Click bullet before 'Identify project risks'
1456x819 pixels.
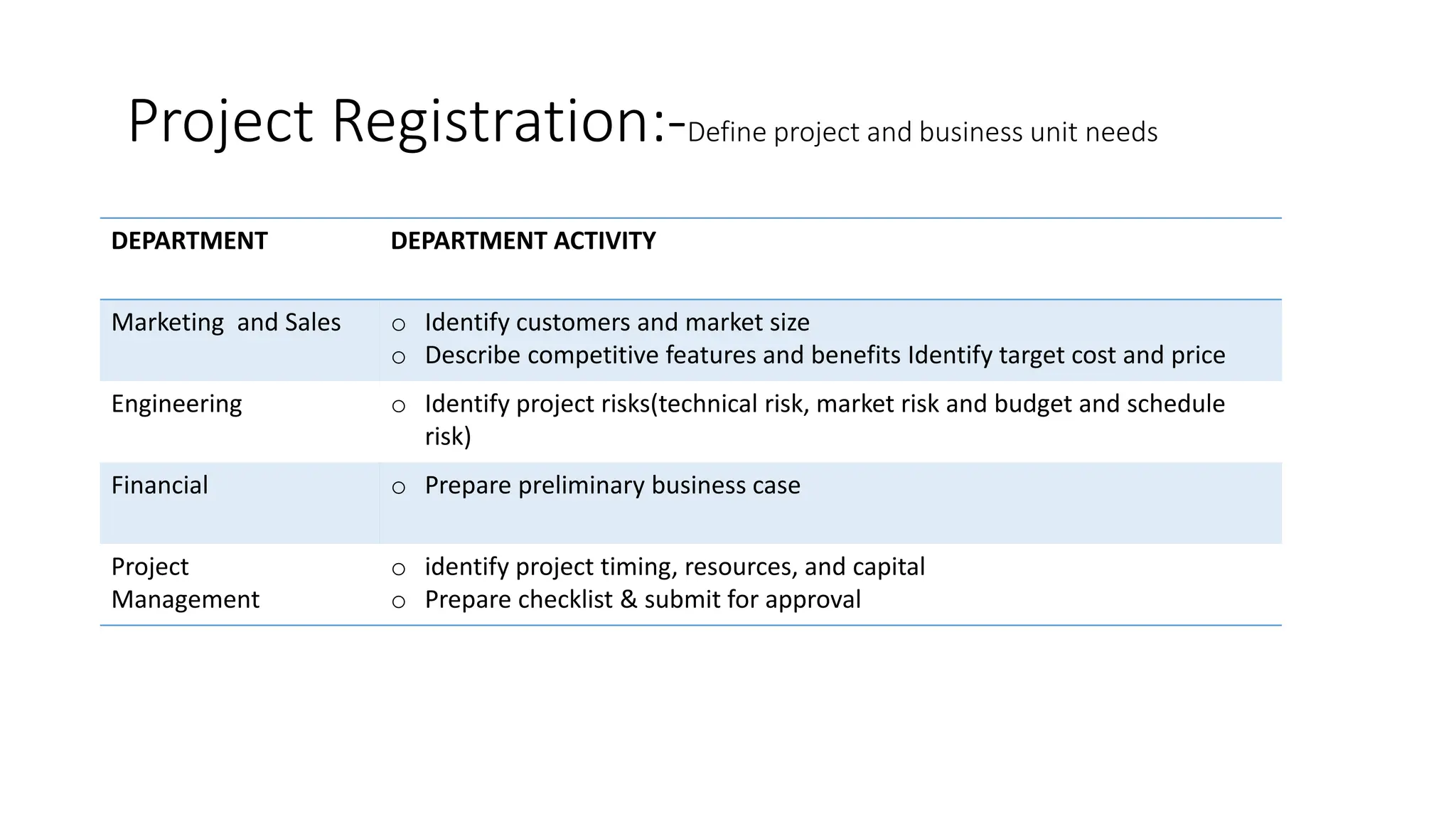point(399,406)
